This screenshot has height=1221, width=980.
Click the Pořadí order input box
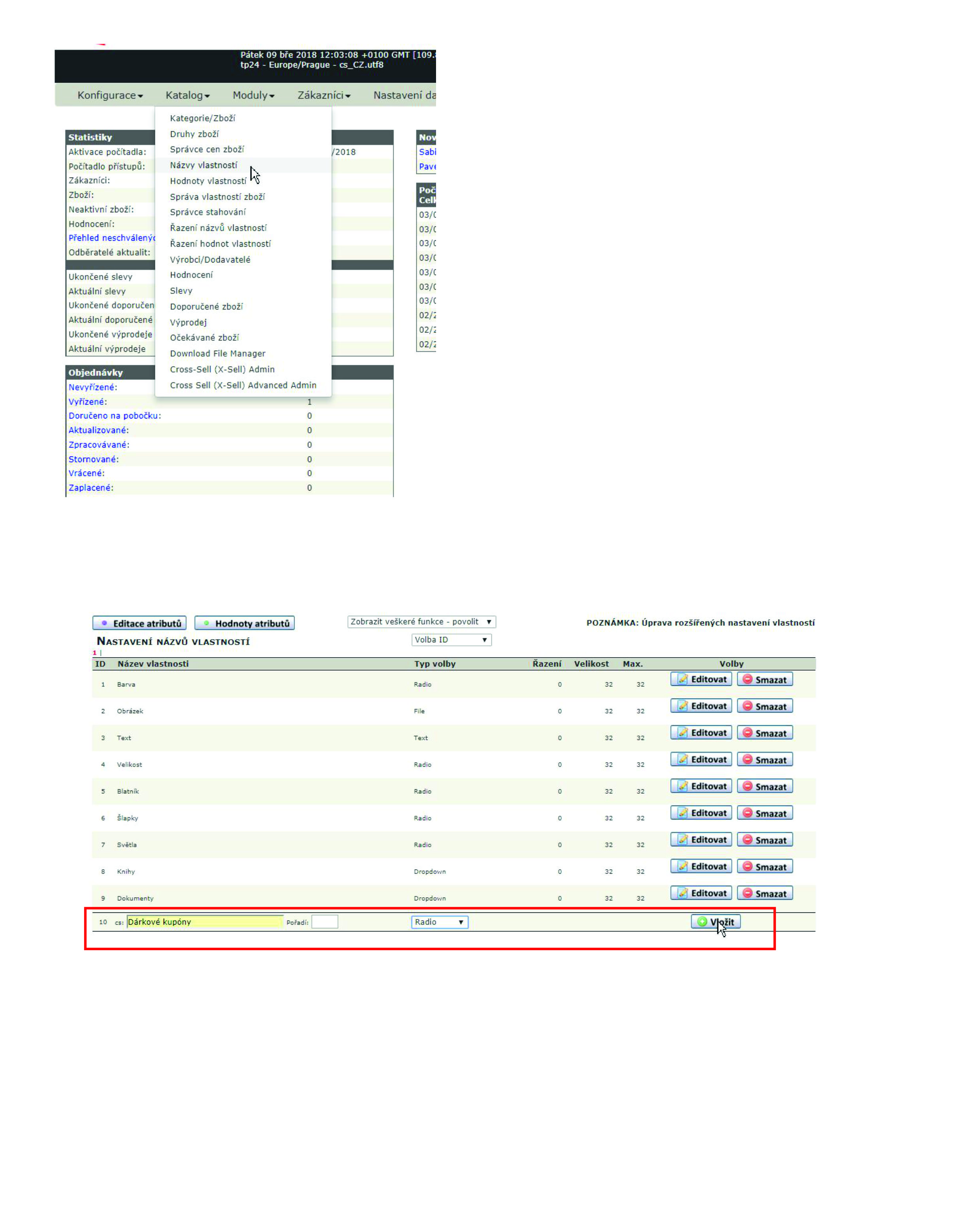[x=325, y=922]
